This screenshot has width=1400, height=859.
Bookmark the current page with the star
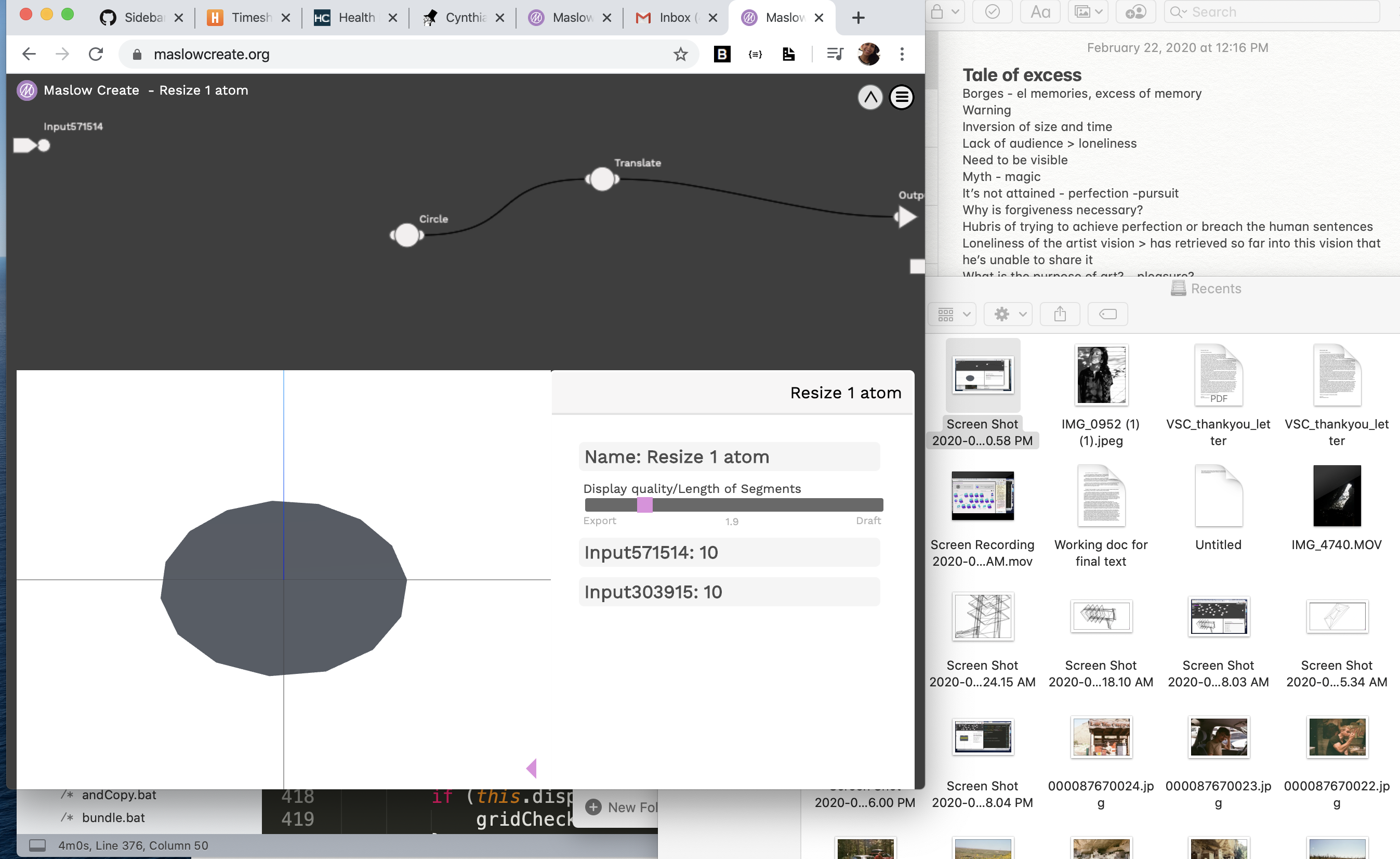pos(680,54)
